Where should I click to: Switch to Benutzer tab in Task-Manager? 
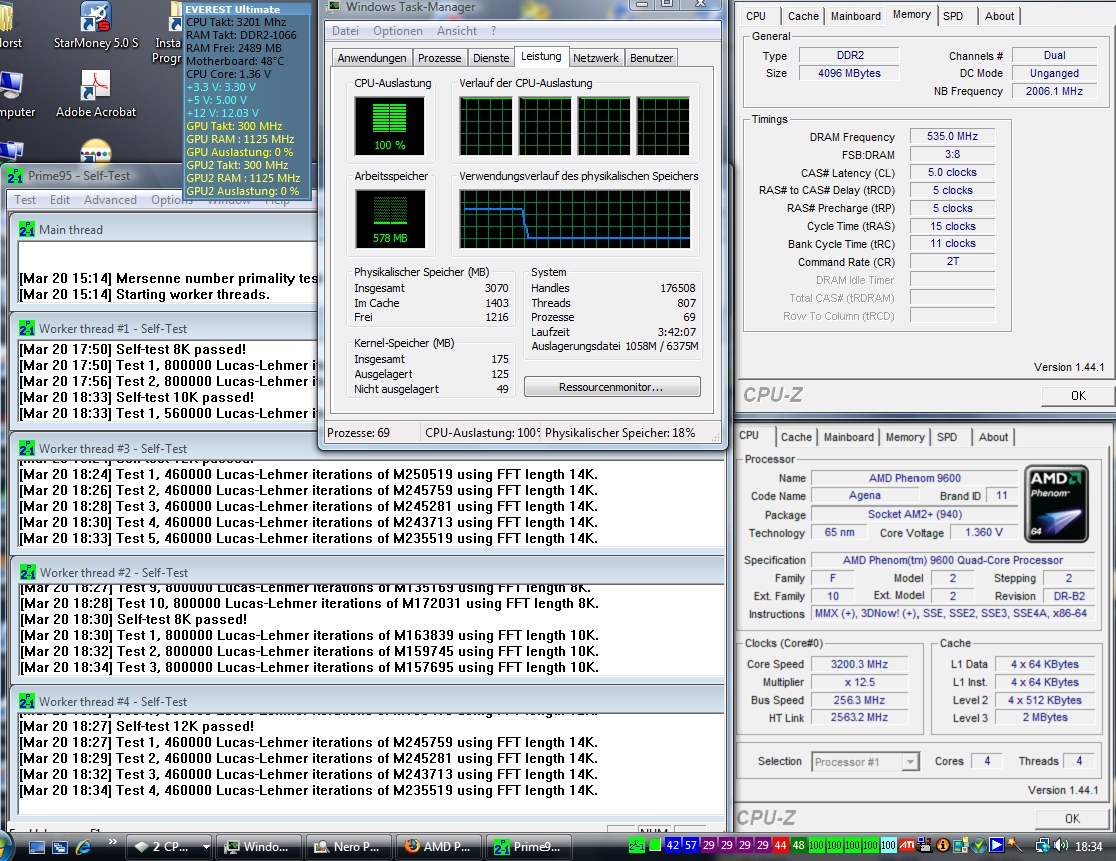click(x=651, y=58)
